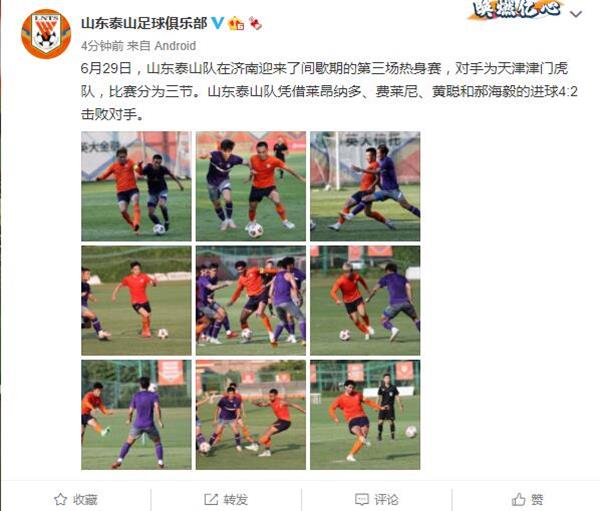Open first photo of orange and dark players
This screenshot has height=511, width=600.
(136, 186)
